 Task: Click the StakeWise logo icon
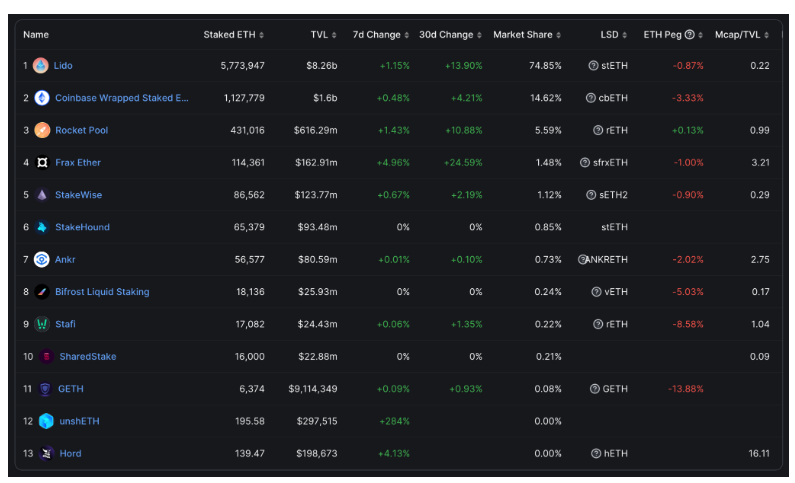tap(42, 195)
